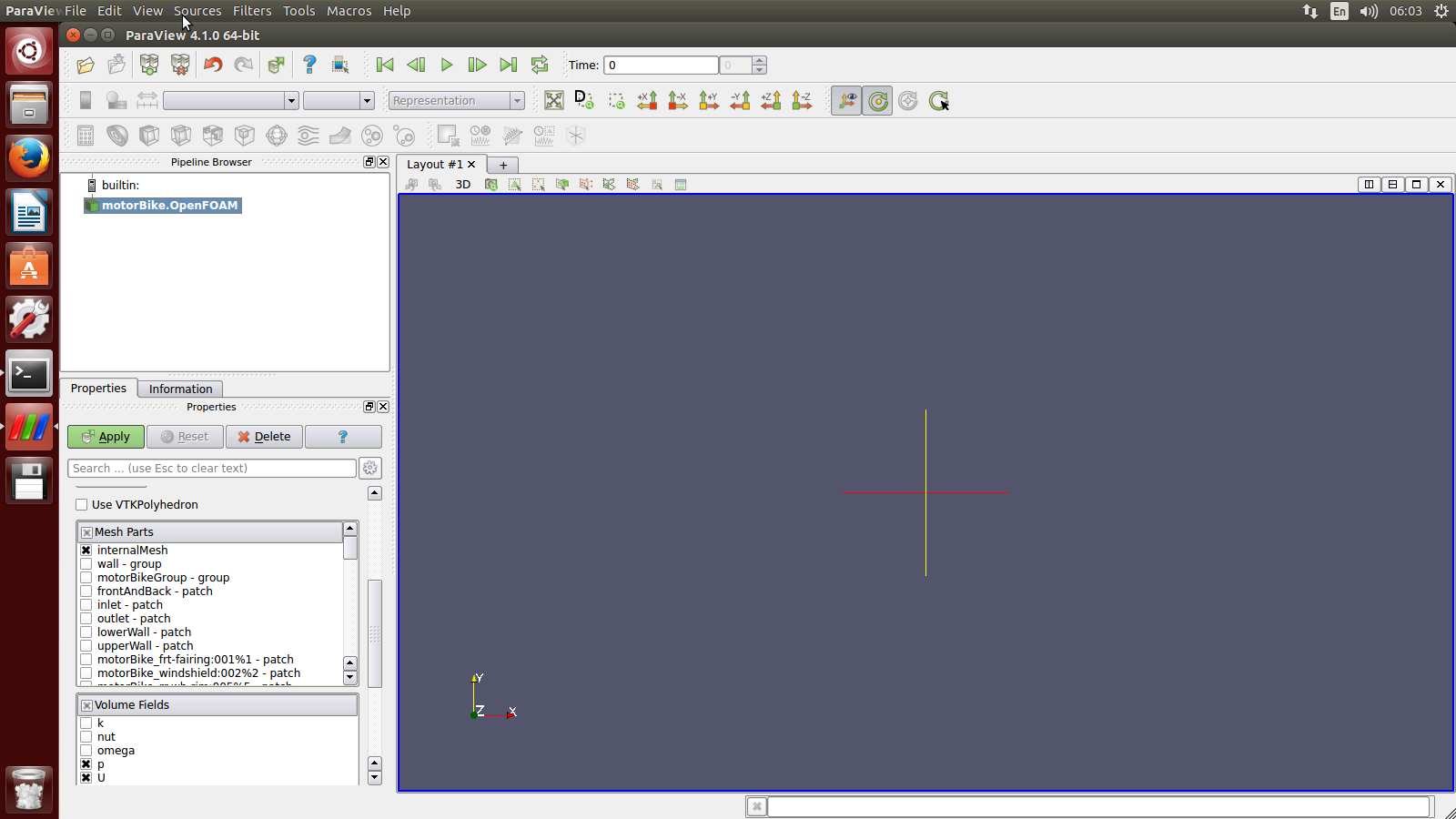This screenshot has width=1456, height=819.
Task: Click the Open file toolbar icon
Action: pyautogui.click(x=86, y=65)
